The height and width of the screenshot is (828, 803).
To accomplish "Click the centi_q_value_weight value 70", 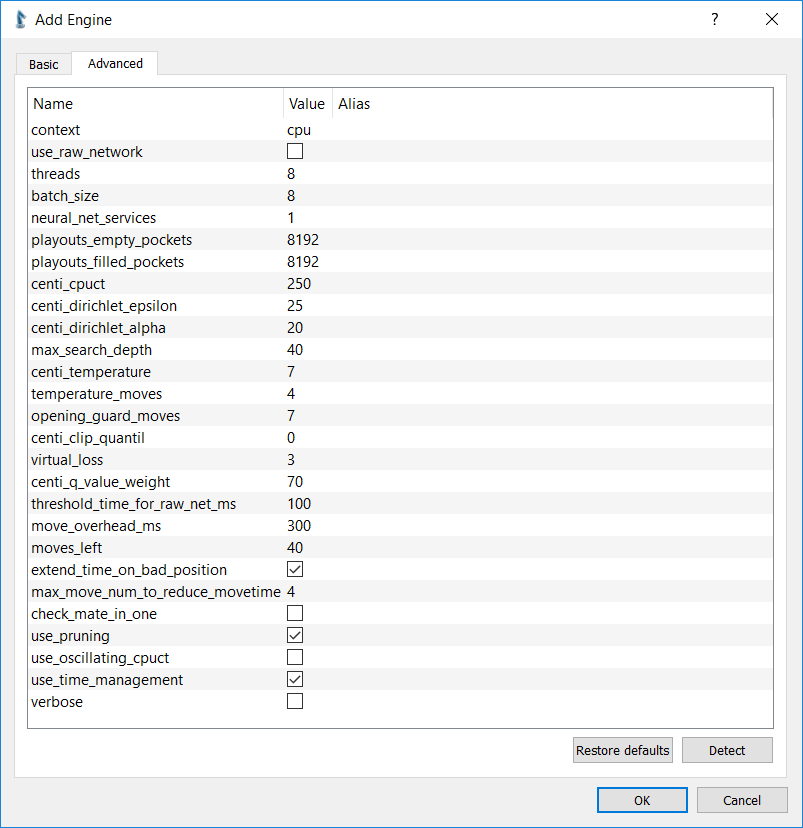I will coord(295,482).
